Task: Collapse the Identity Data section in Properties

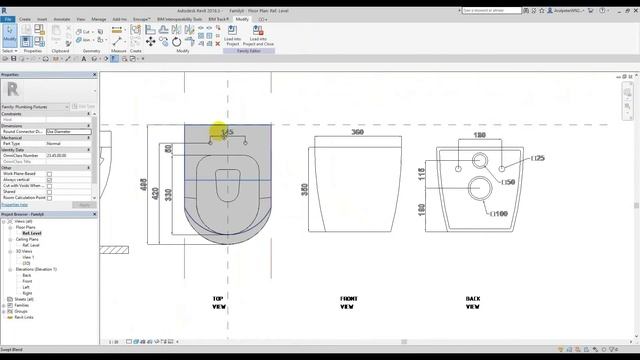Action: 89,150
